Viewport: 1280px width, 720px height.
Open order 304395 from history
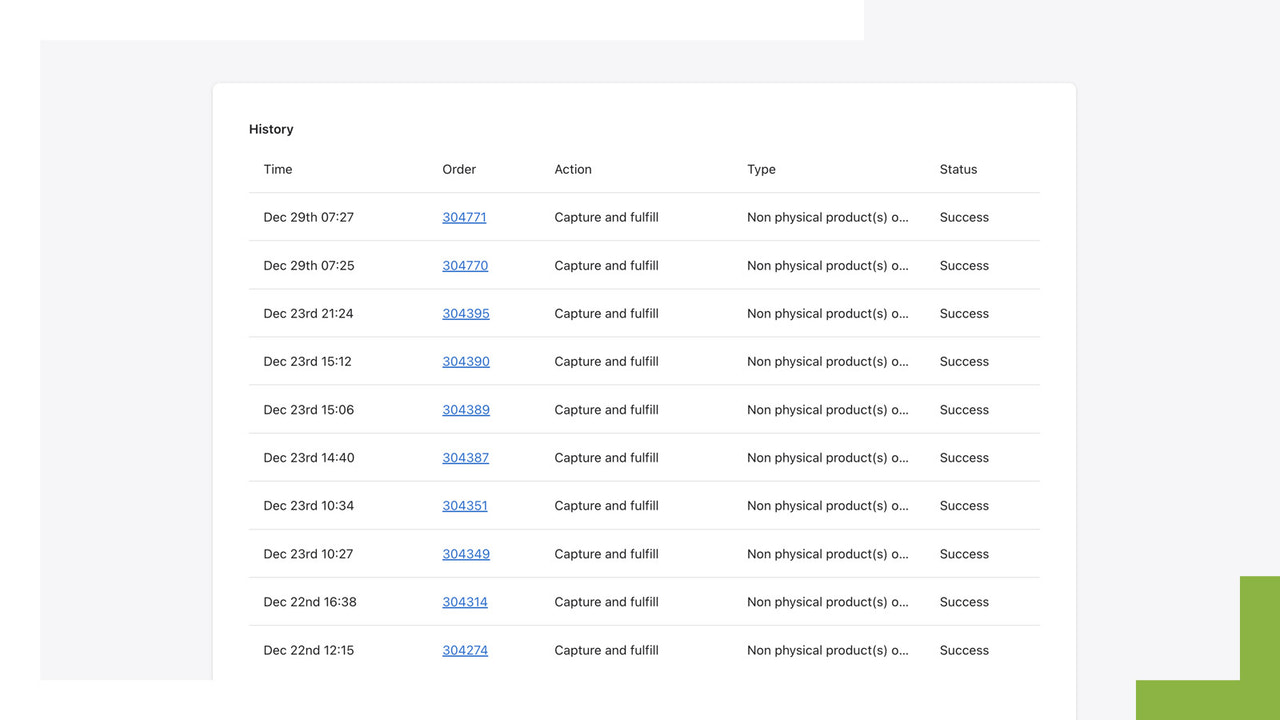465,313
